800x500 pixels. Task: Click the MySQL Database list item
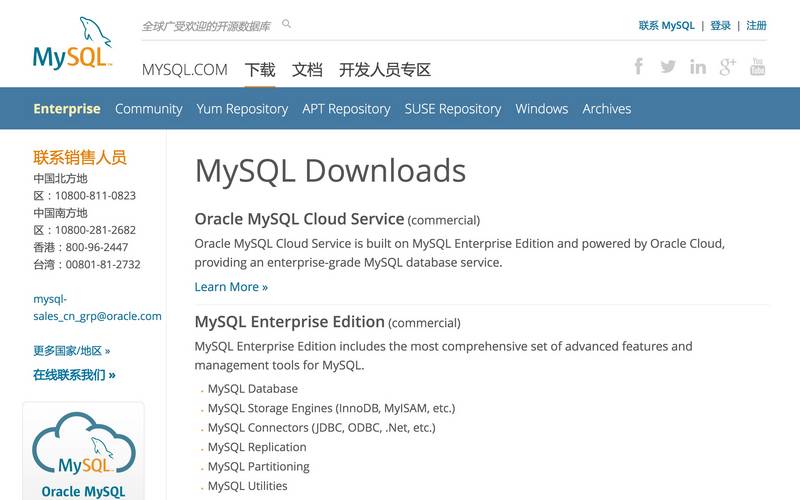point(253,389)
